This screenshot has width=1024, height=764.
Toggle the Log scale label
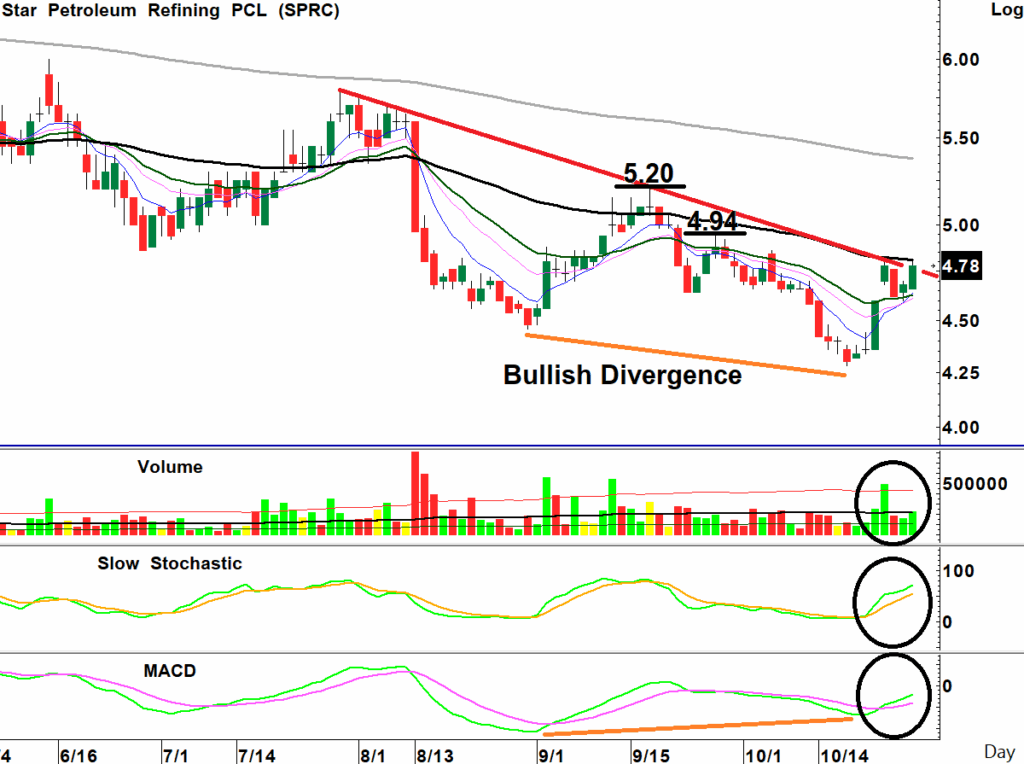(x=1003, y=11)
